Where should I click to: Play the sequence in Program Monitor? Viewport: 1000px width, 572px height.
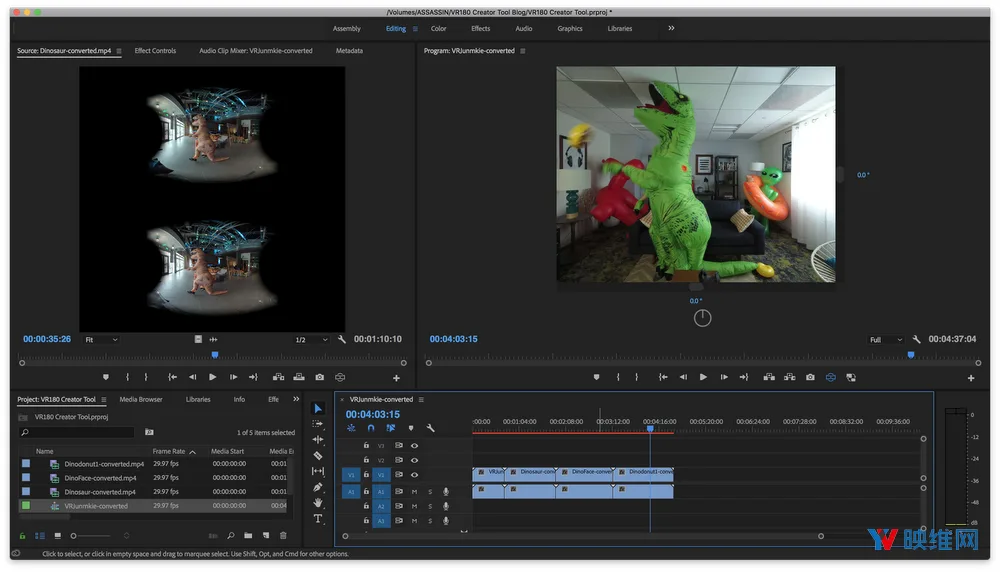coord(703,378)
